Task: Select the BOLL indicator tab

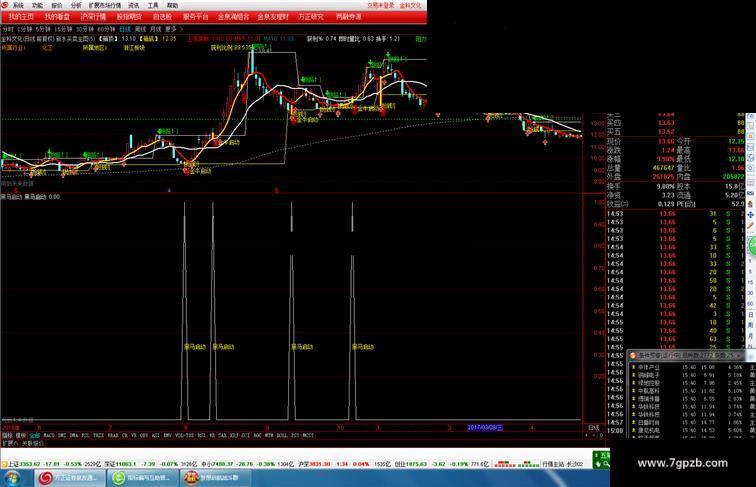Action: tap(282, 435)
